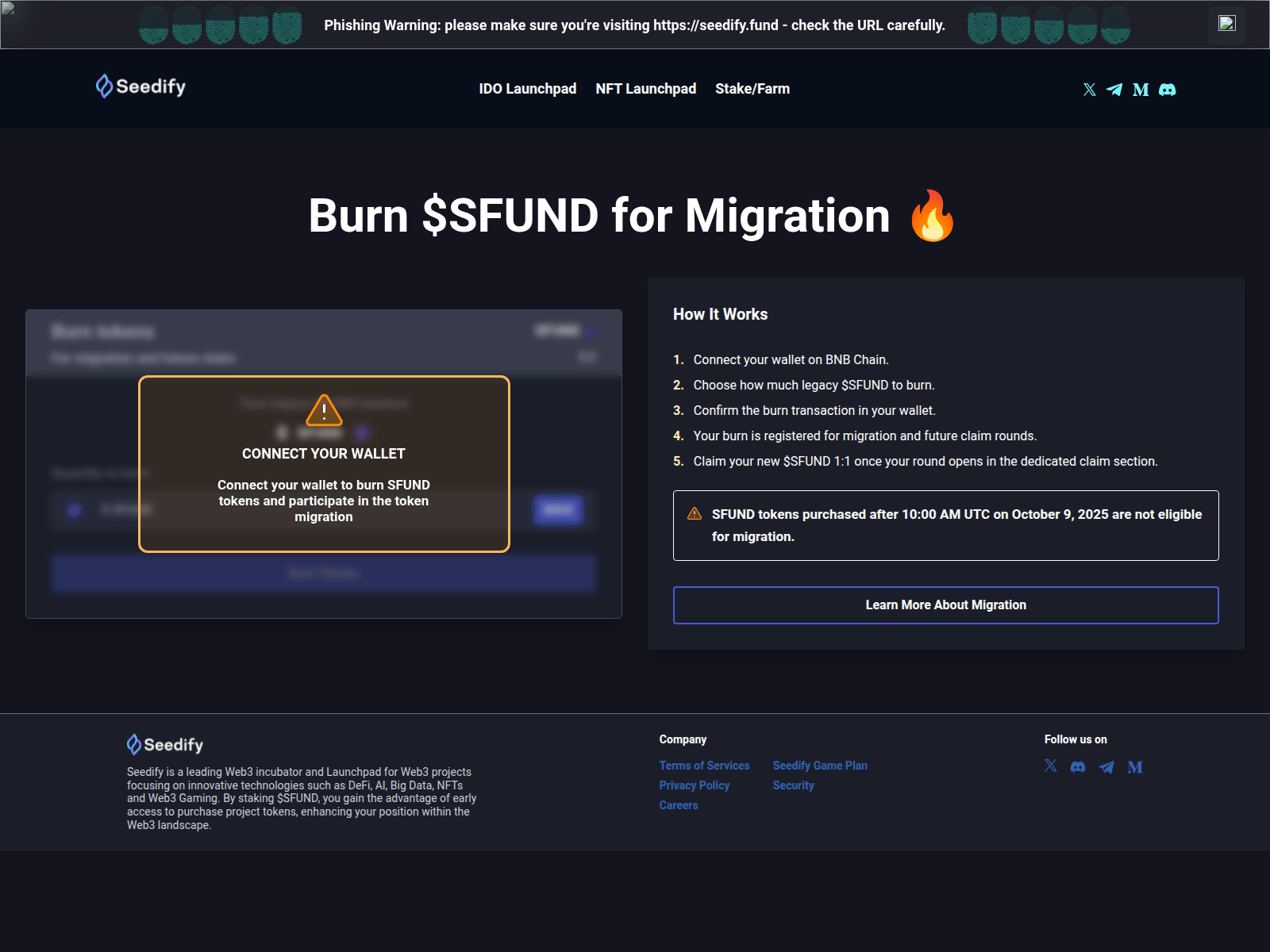Image resolution: width=1270 pixels, height=952 pixels.
Task: Open the Stake/Farm page
Action: pos(752,89)
